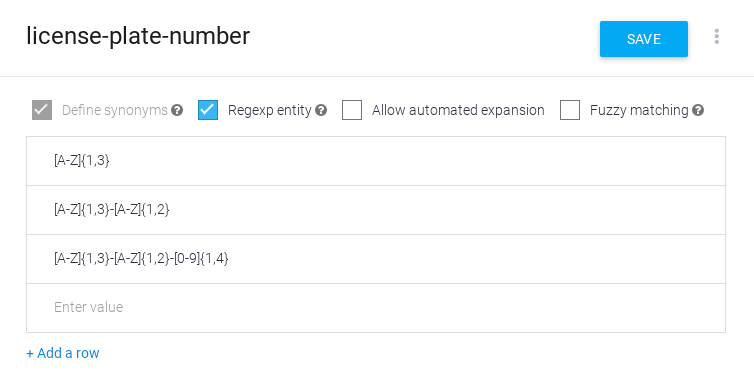Click the entity name license-plate-number field
754x381 pixels.
point(138,37)
